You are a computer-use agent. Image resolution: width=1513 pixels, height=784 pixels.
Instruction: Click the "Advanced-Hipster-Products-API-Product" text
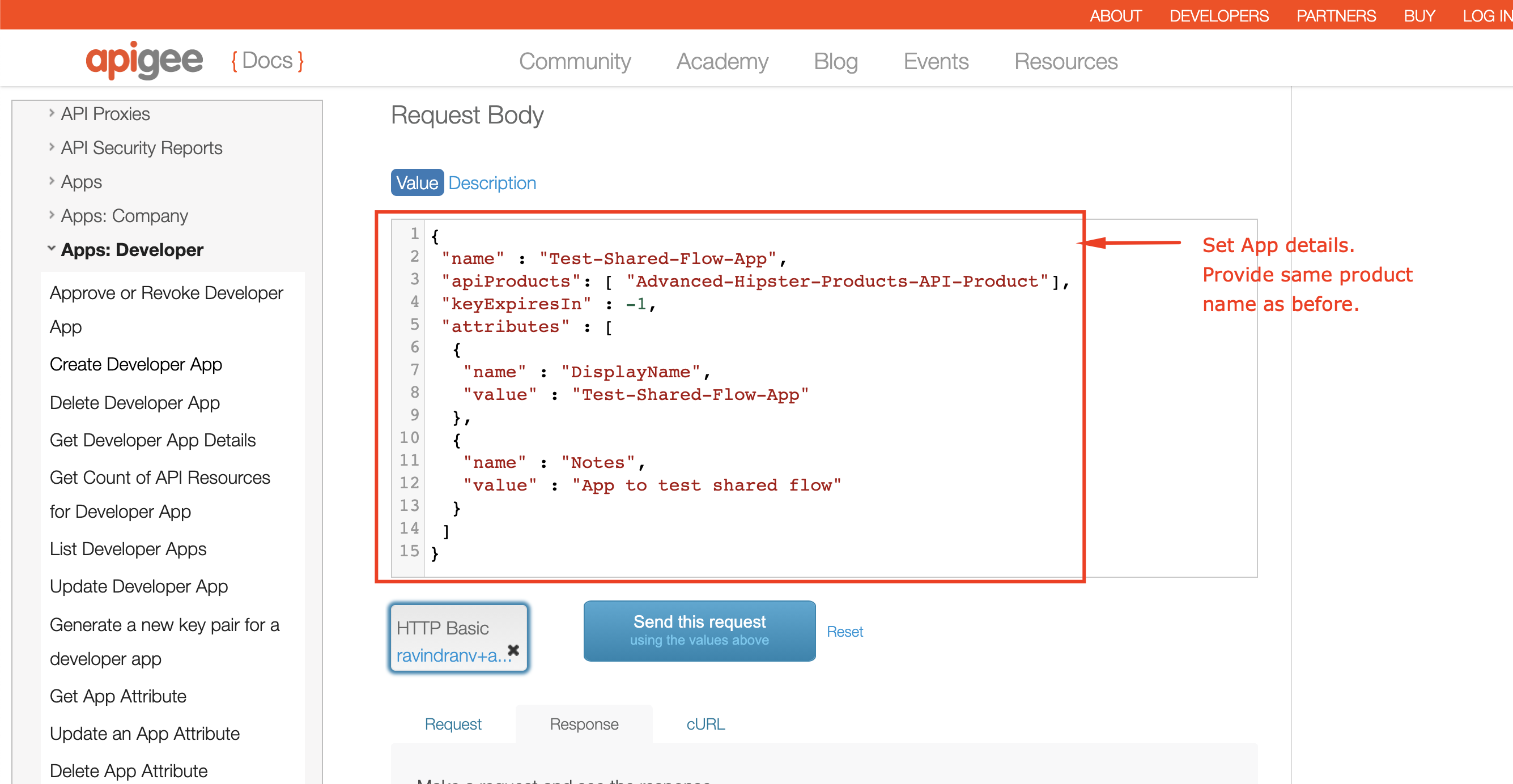tap(837, 282)
